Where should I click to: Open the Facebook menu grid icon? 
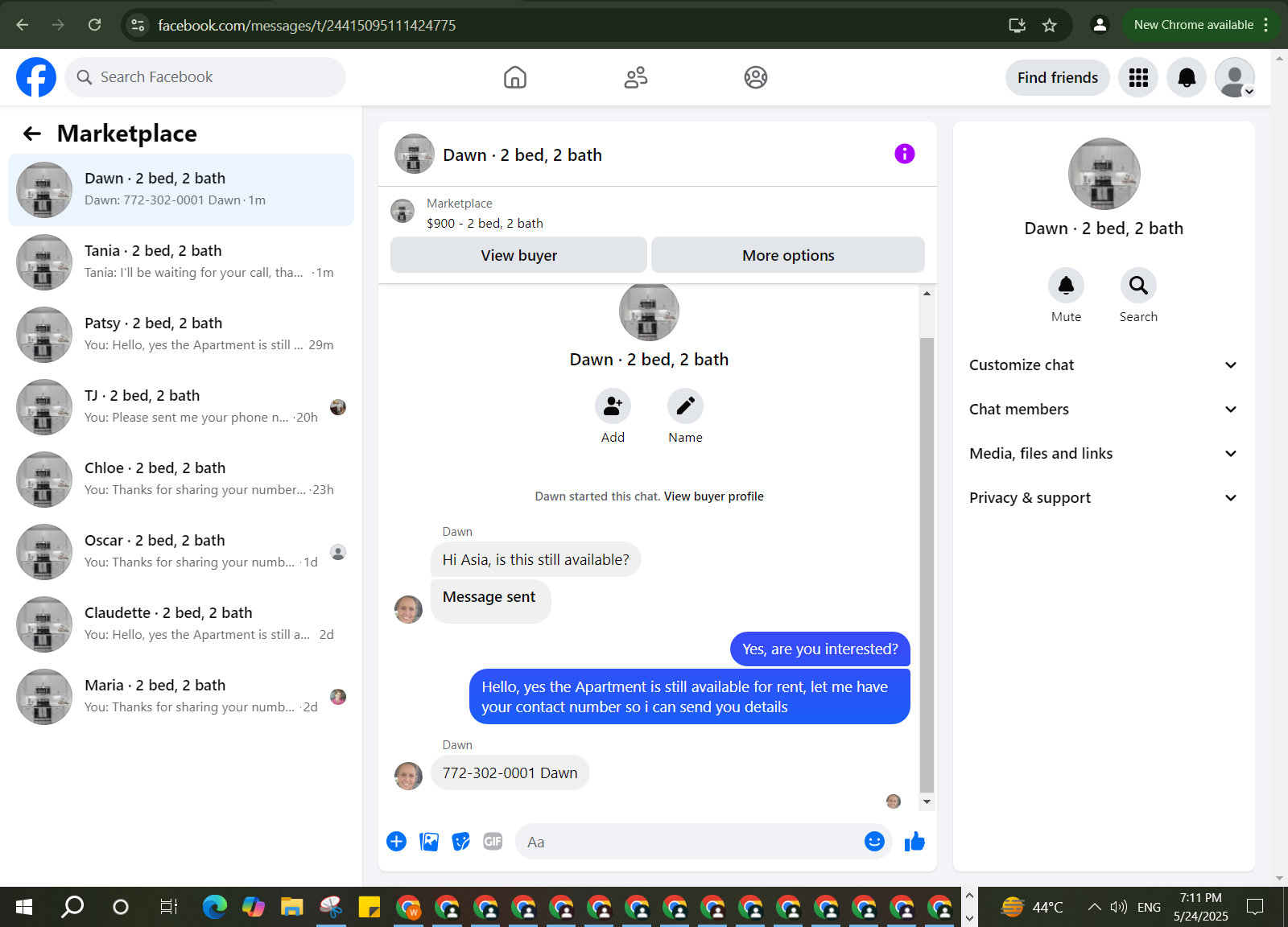(1138, 77)
